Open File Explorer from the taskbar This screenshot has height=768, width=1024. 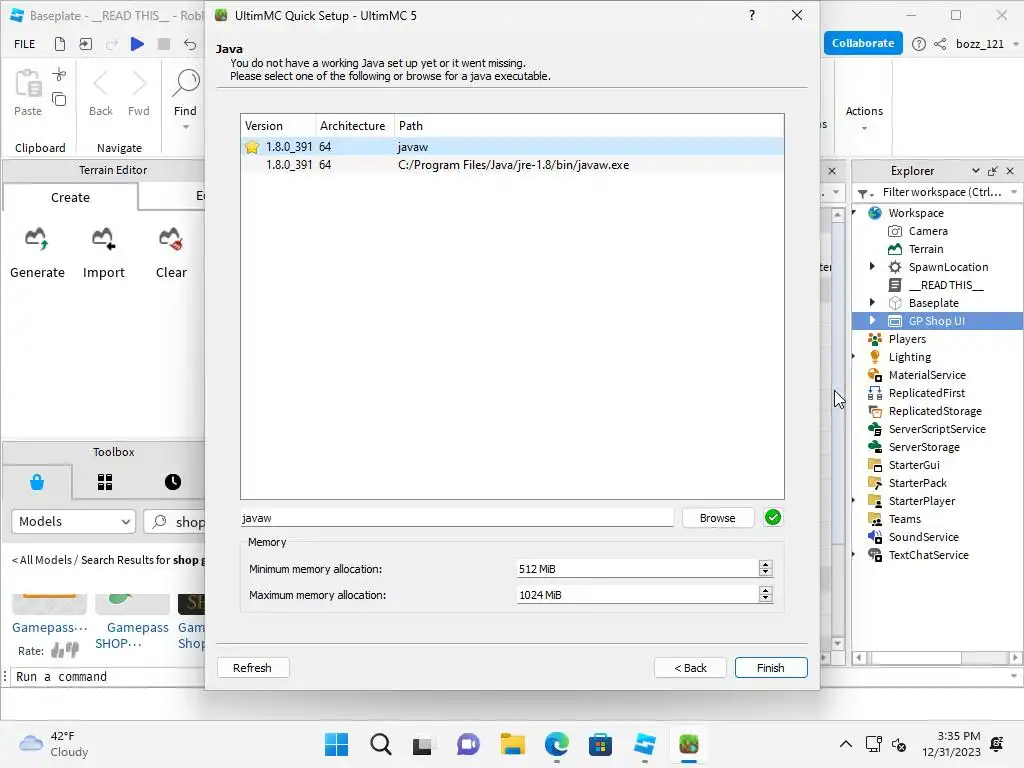click(513, 744)
